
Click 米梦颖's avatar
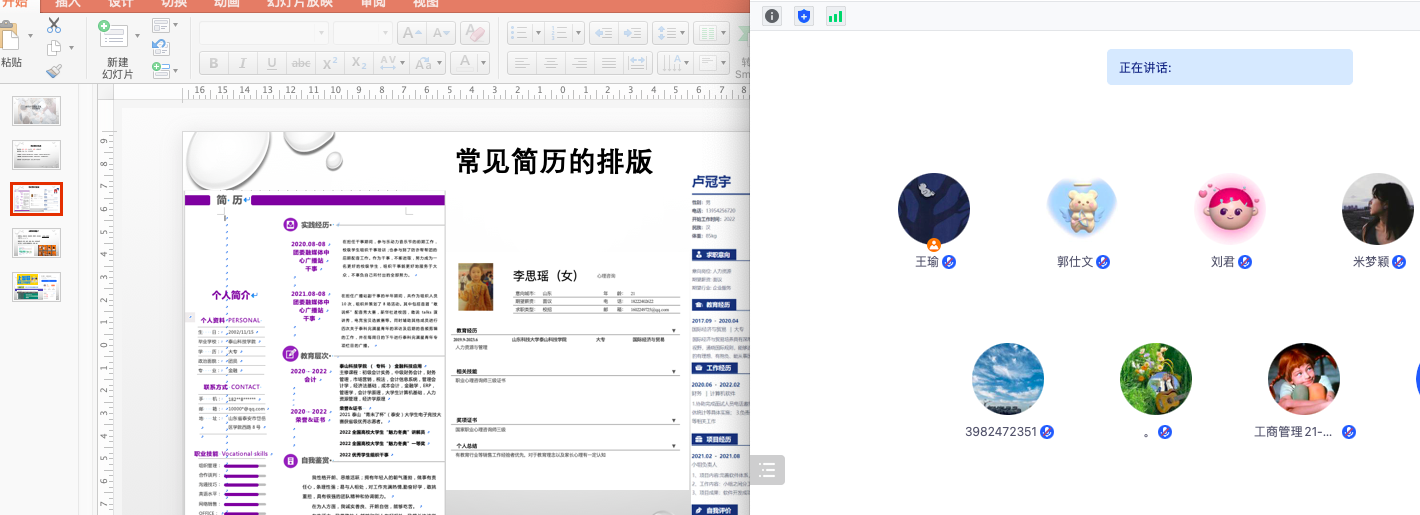tap(1378, 209)
